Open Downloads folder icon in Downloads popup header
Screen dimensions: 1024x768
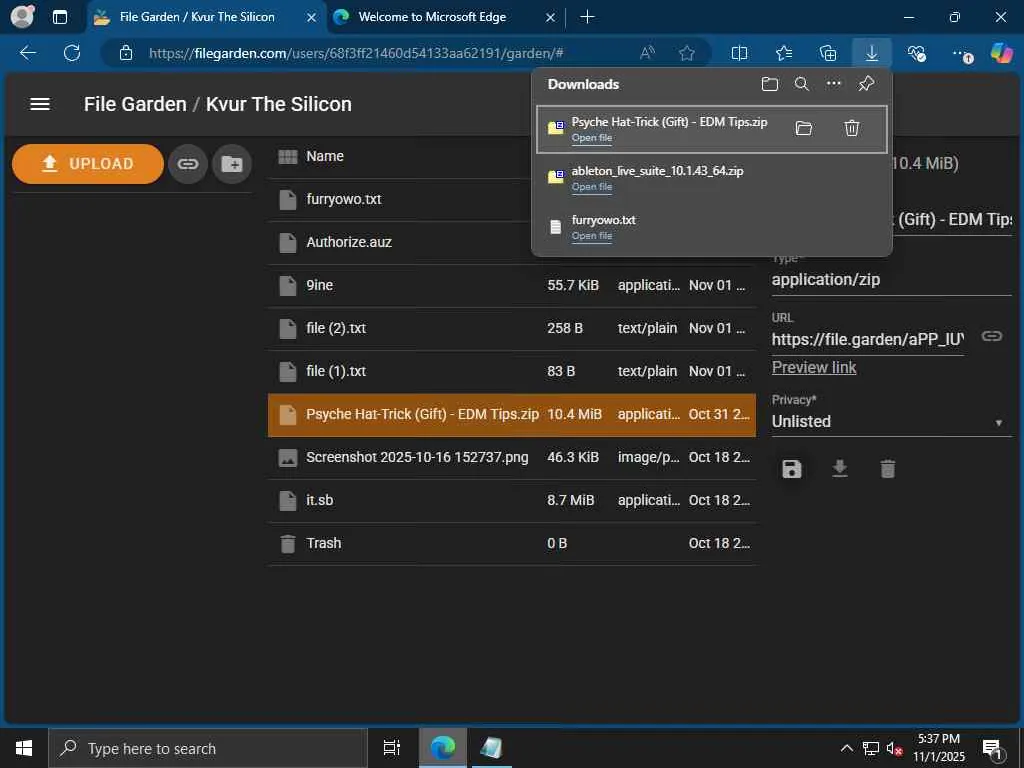(770, 84)
